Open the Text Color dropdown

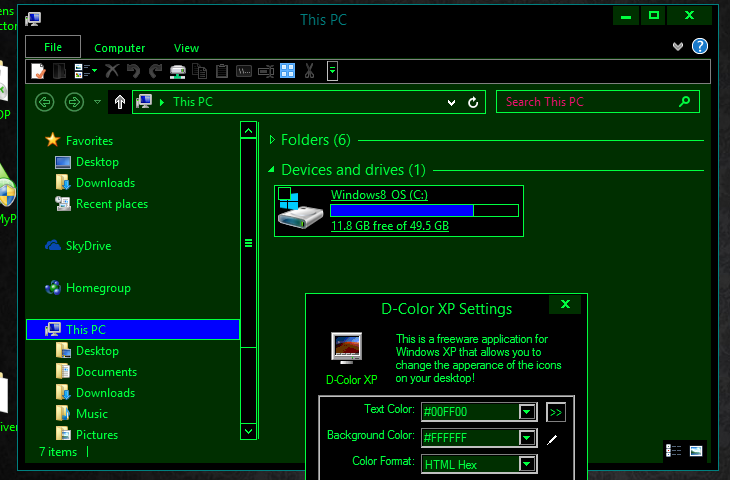pyautogui.click(x=527, y=412)
